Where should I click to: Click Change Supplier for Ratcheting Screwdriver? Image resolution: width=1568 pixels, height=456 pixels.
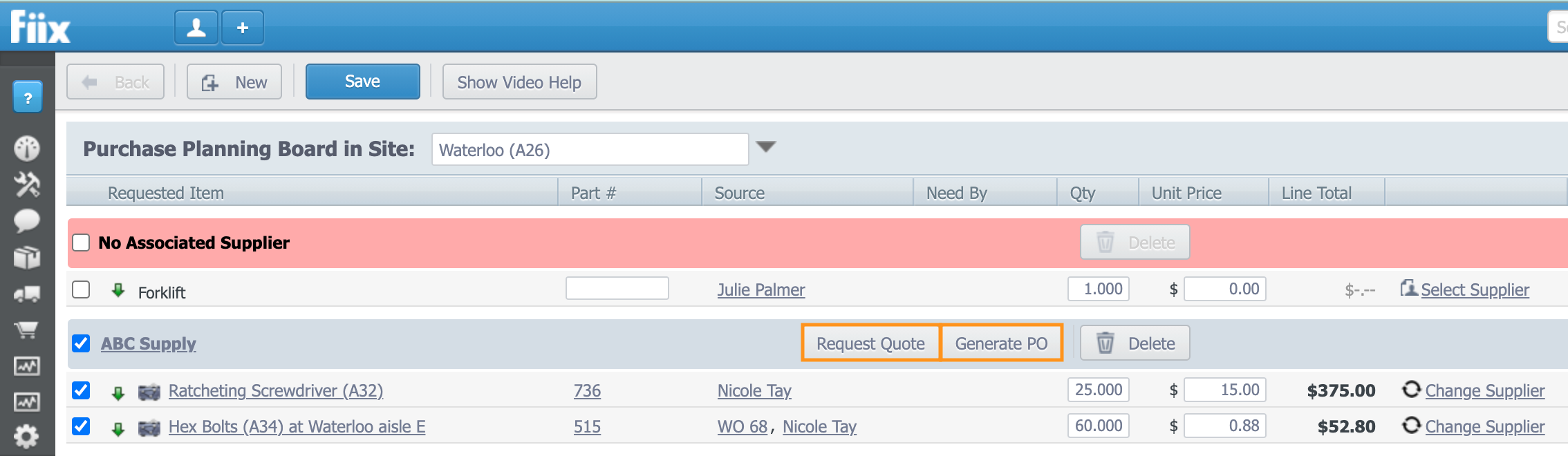(1484, 390)
